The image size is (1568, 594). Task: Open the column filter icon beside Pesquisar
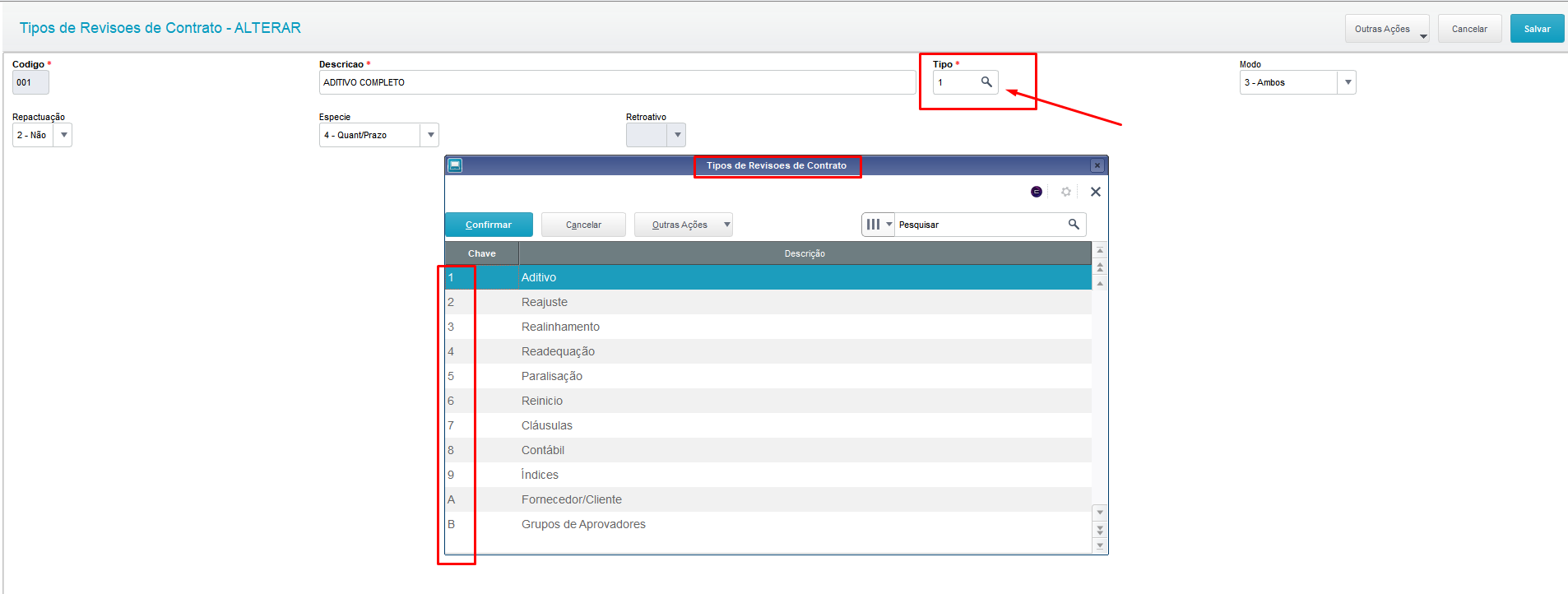pos(878,224)
